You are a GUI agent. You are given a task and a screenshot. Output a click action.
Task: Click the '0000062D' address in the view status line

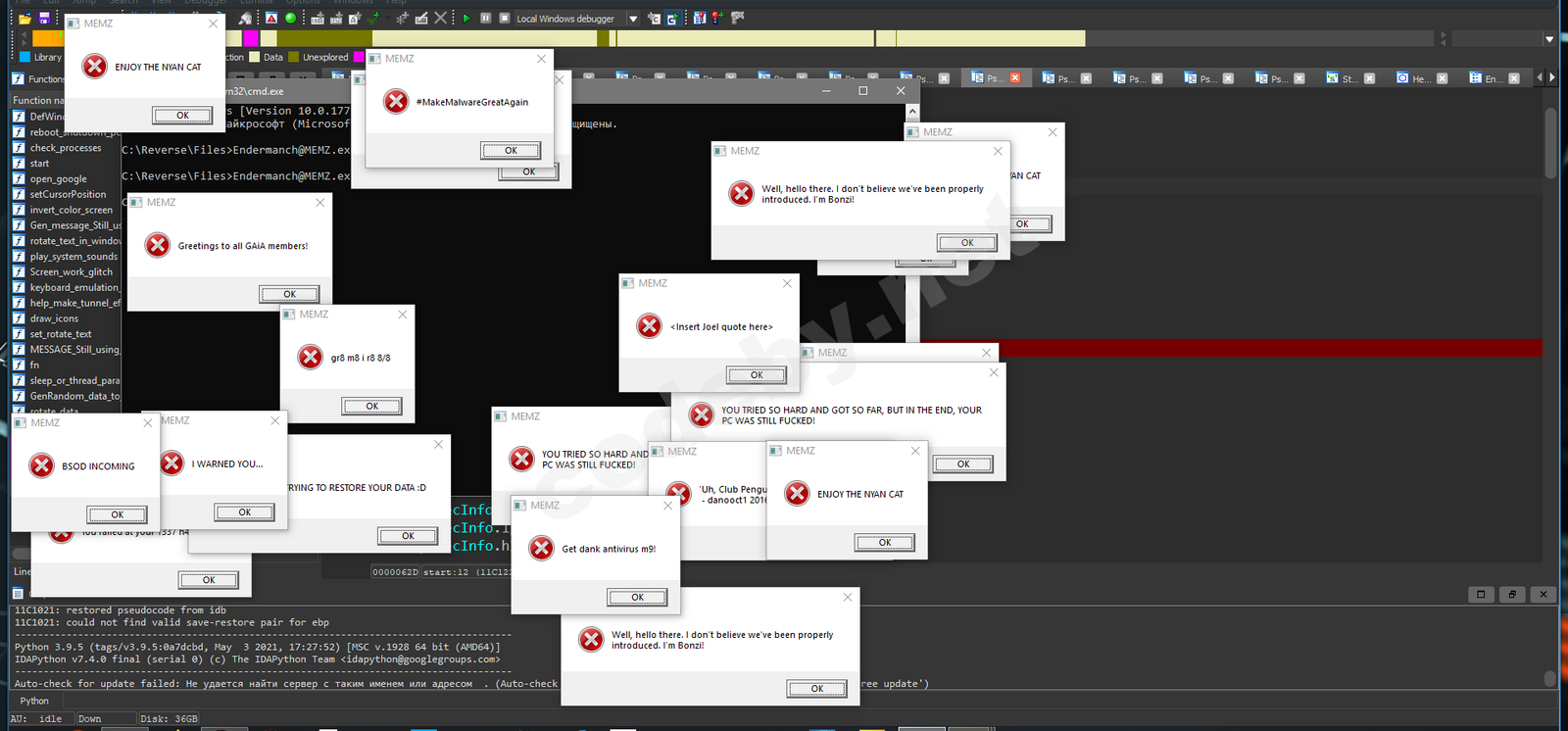(395, 572)
